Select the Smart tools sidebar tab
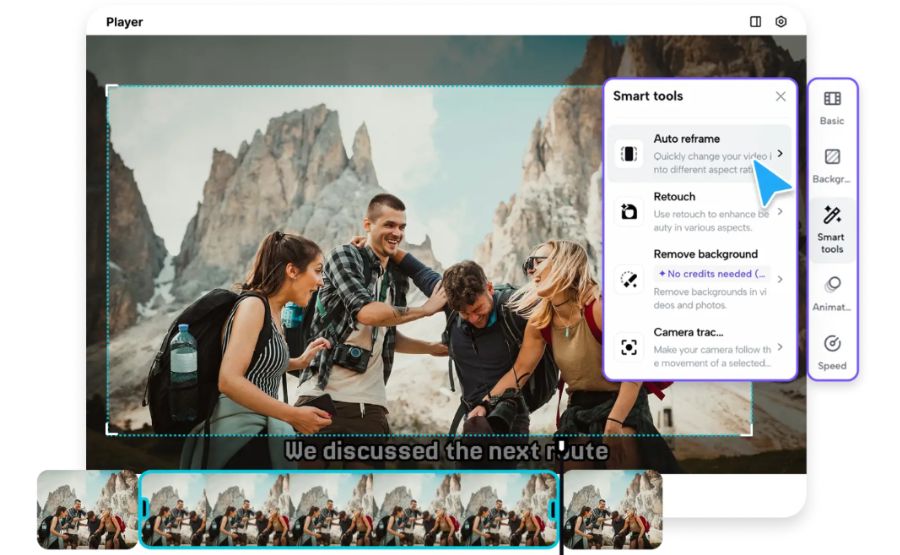Viewport: 900px width, 555px height. tap(832, 230)
